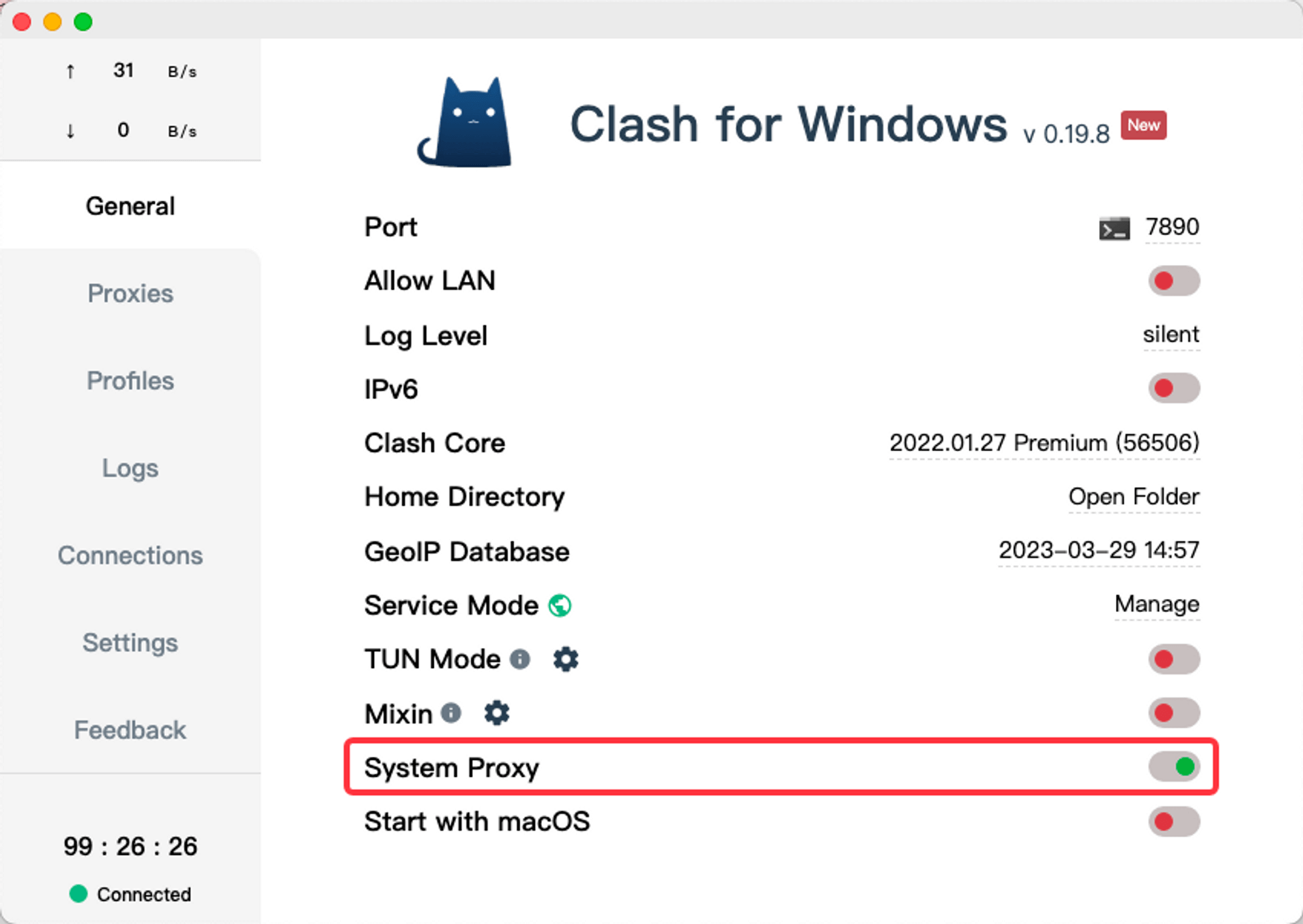Image resolution: width=1303 pixels, height=924 pixels.
Task: Toggle IPv6 switch on
Action: coord(1174,388)
